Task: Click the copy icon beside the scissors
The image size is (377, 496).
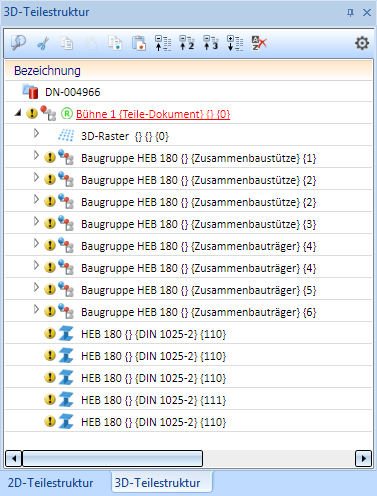Action: [67, 43]
